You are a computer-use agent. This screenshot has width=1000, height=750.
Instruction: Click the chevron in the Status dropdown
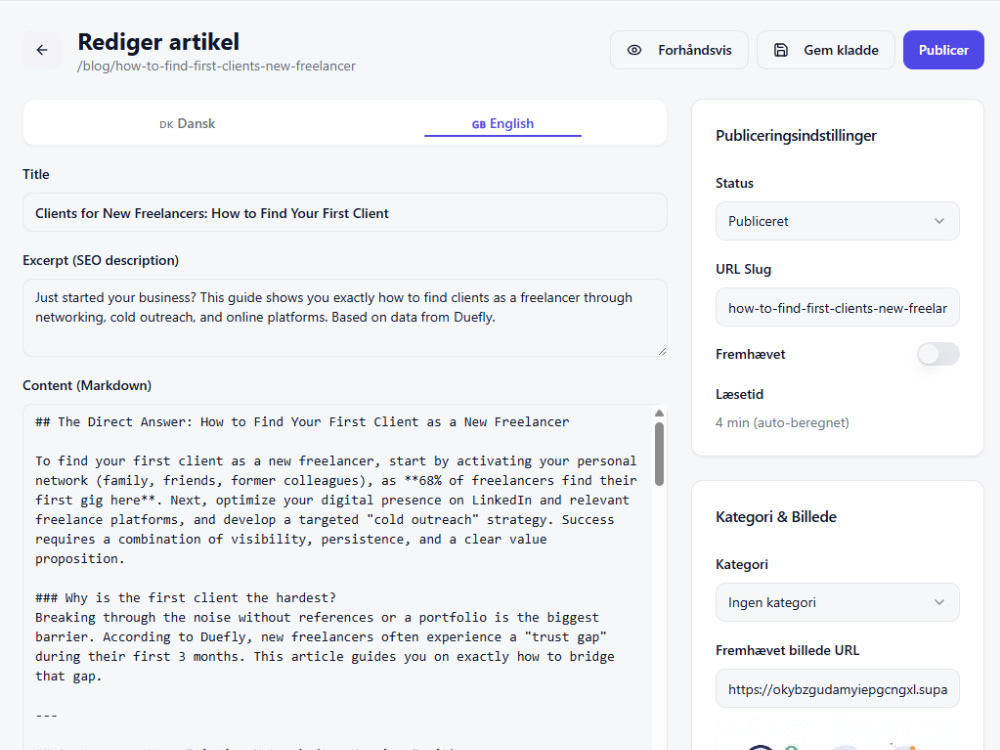[x=939, y=221]
